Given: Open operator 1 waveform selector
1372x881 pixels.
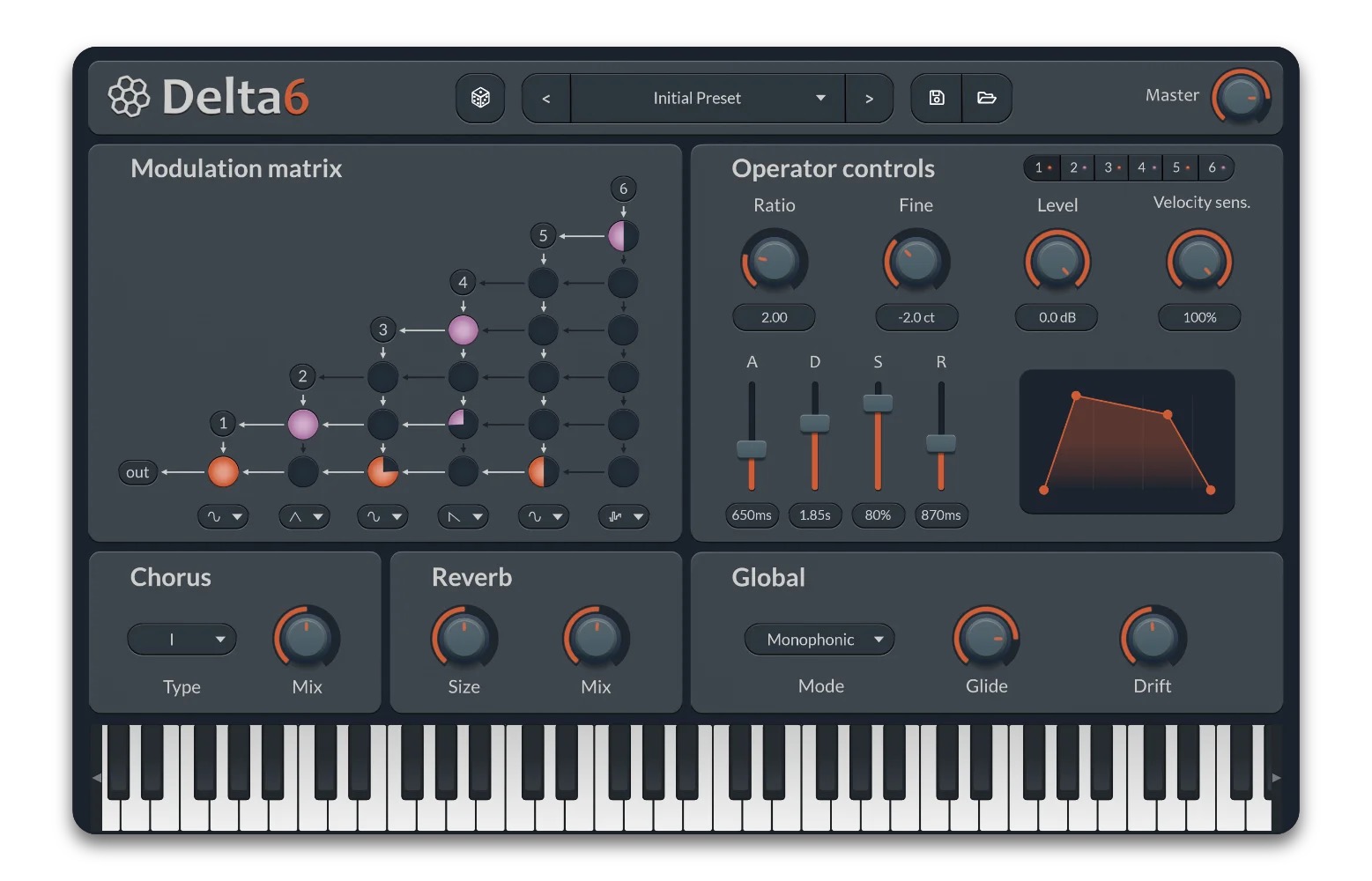Looking at the screenshot, I should click(223, 517).
